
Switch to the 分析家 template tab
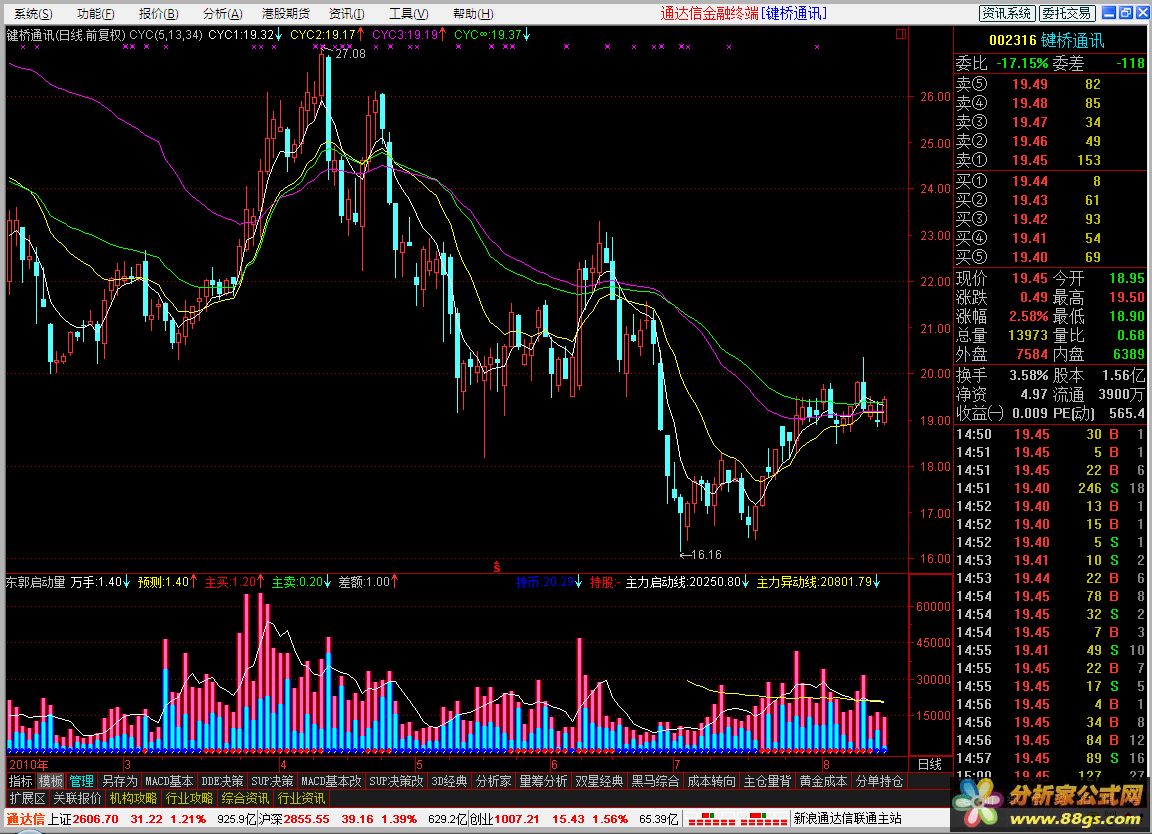(494, 781)
